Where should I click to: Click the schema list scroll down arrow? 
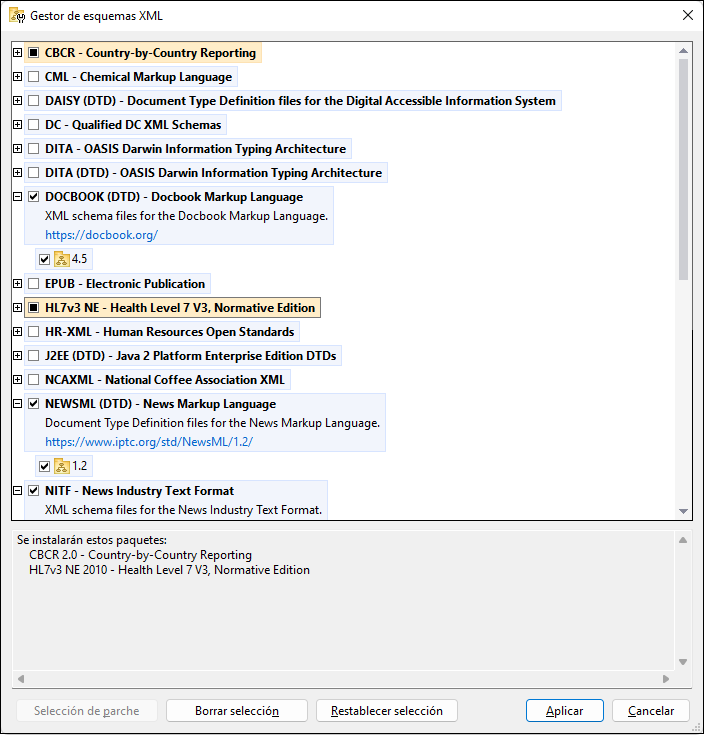pyautogui.click(x=684, y=511)
